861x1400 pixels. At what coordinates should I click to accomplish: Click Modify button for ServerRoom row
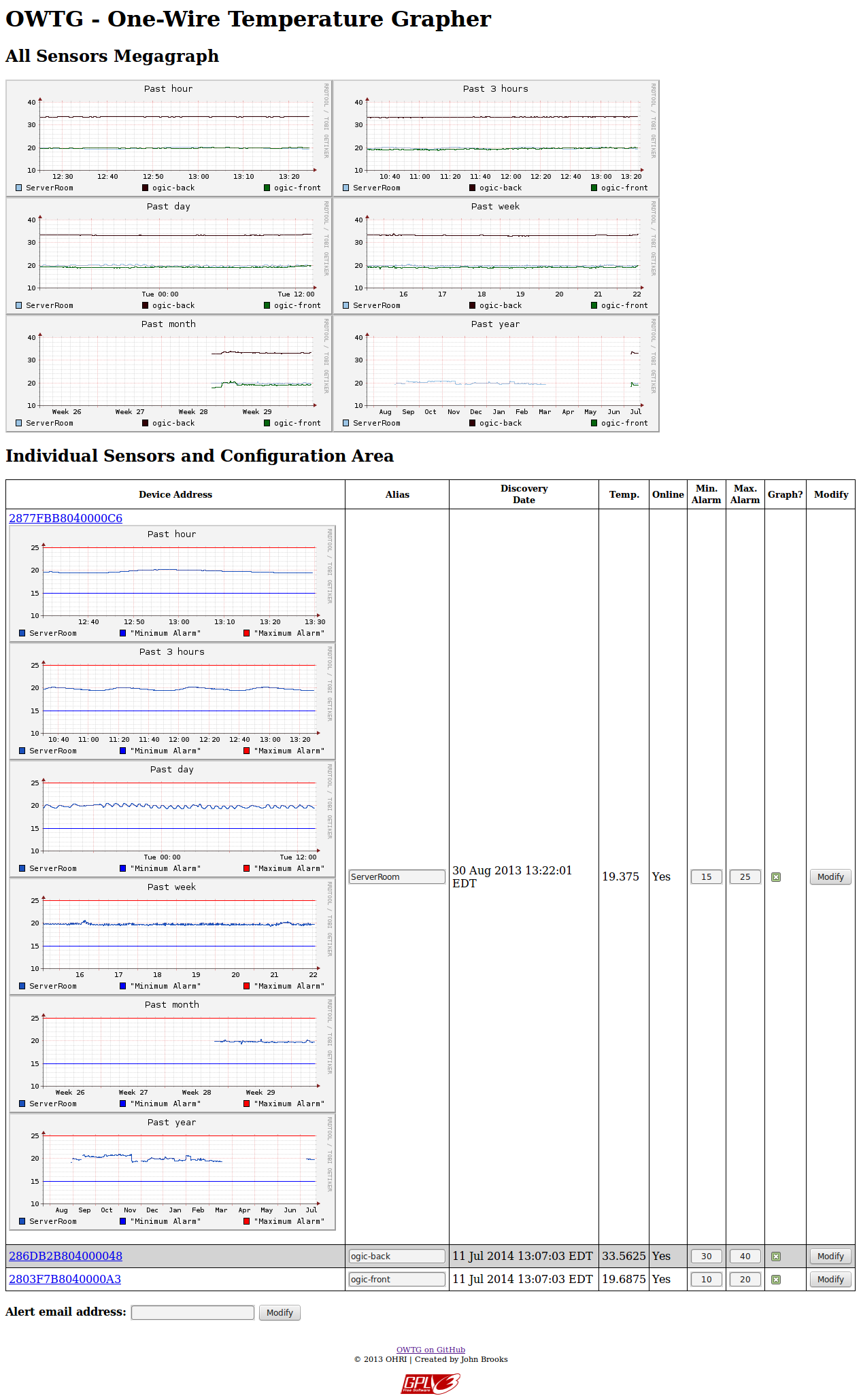point(830,877)
